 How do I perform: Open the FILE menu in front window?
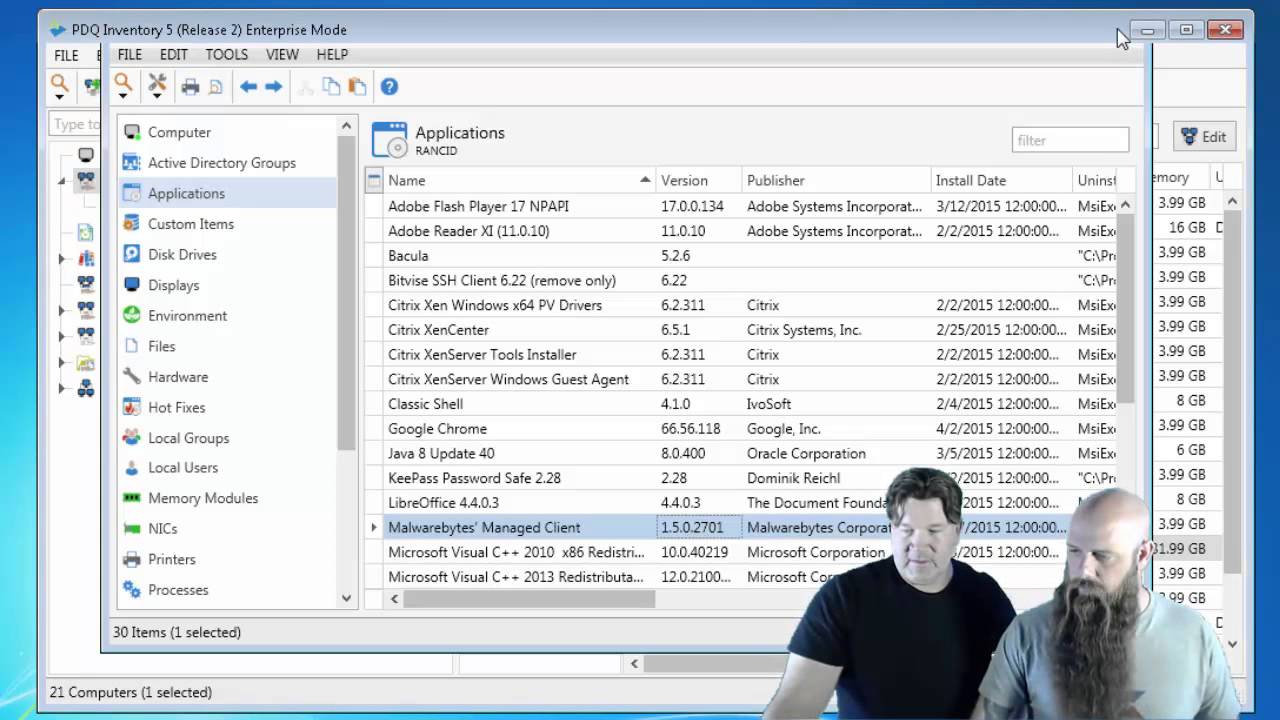click(x=130, y=54)
